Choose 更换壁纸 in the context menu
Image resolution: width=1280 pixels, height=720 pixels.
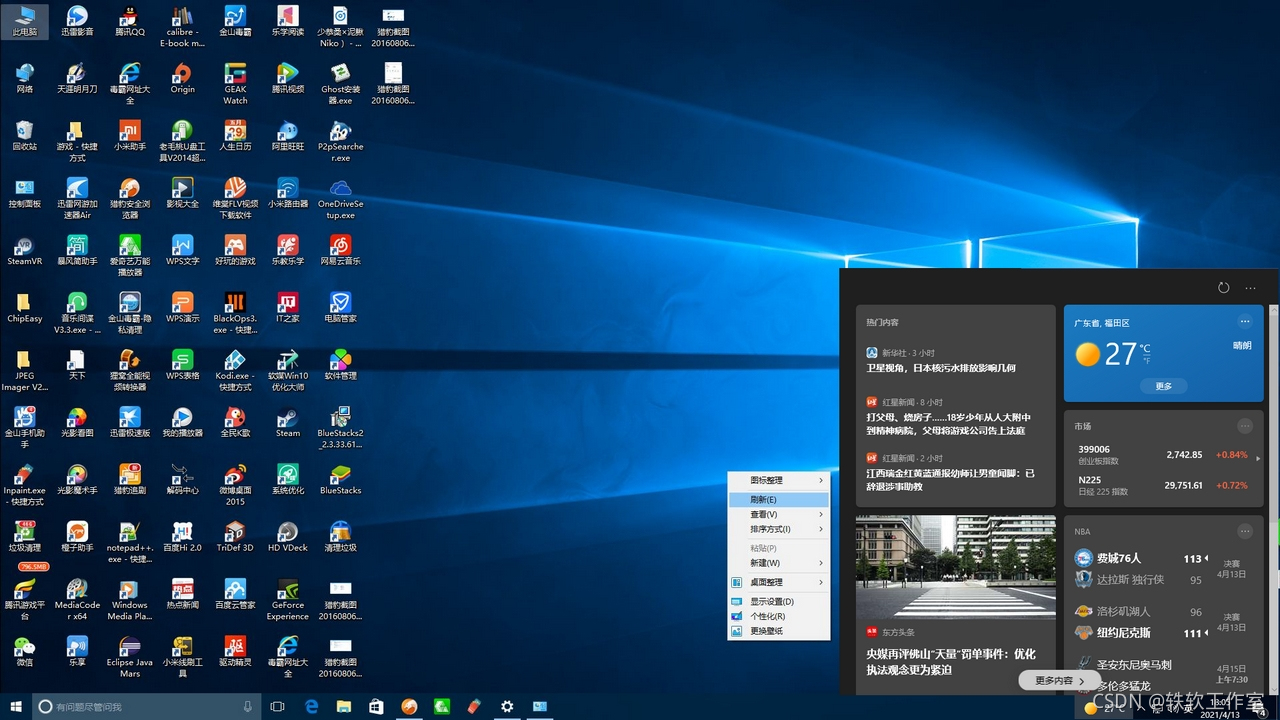(779, 631)
